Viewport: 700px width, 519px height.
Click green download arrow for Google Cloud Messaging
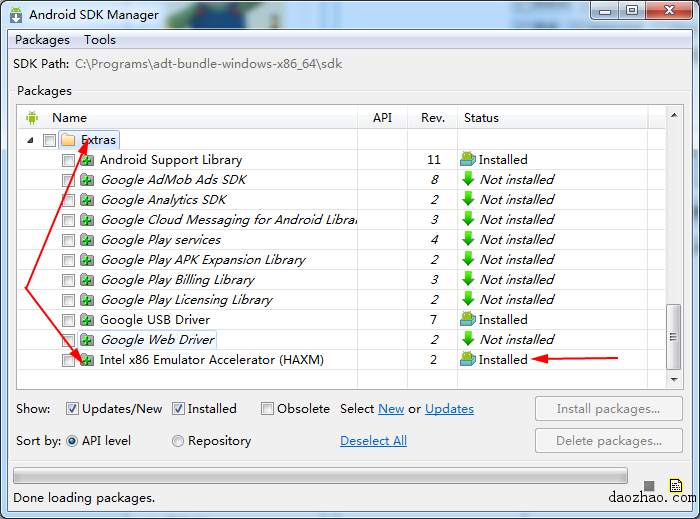(x=468, y=219)
